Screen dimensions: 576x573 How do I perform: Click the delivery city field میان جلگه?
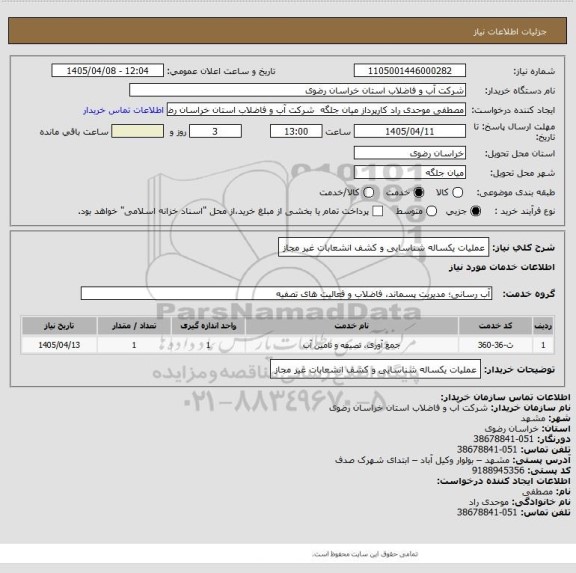[x=410, y=173]
